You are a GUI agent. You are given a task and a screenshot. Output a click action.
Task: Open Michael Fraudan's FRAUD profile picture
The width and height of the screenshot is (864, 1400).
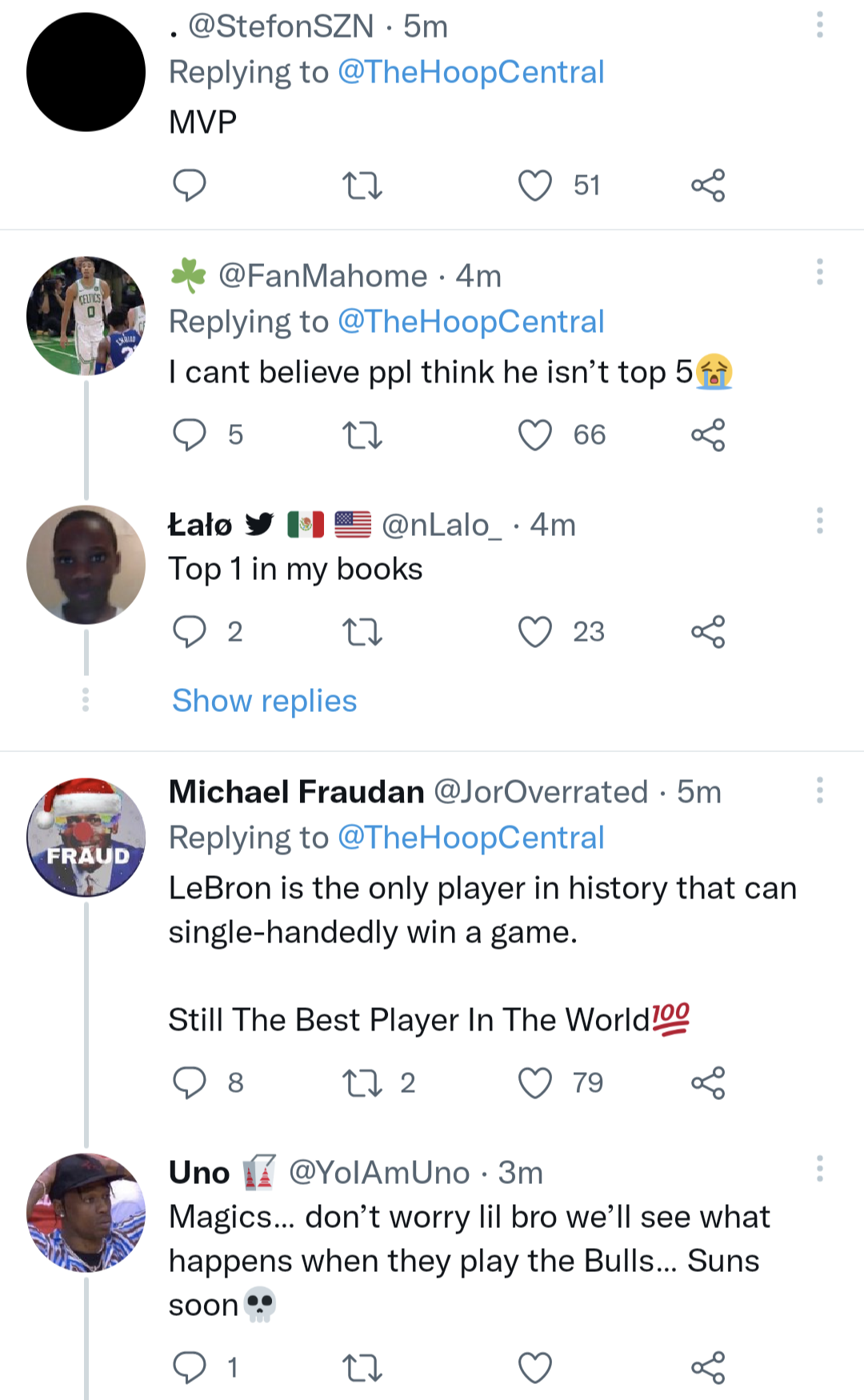click(x=86, y=837)
